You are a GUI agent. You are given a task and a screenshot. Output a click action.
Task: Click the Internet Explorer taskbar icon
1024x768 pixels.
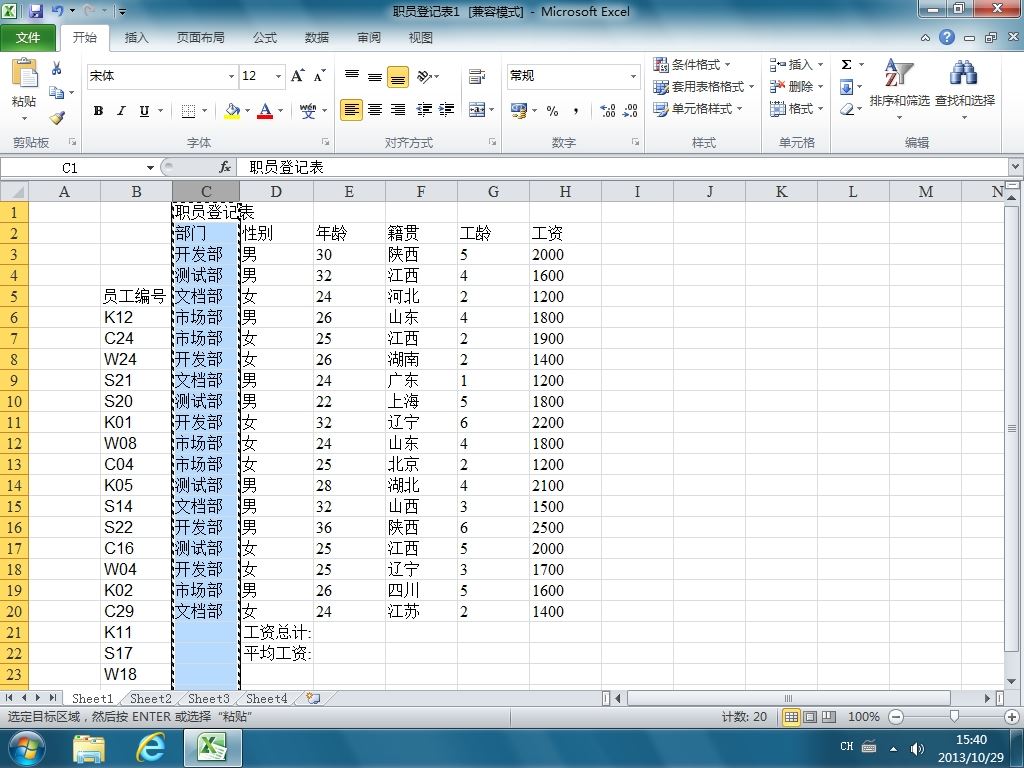click(151, 748)
